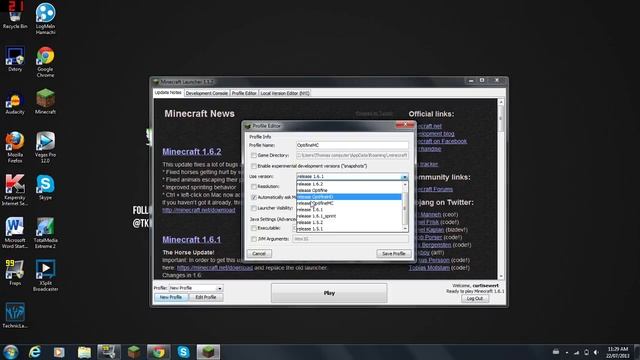This screenshot has width=640, height=360.
Task: Switch to the Profile Editor tab
Action: click(244, 93)
